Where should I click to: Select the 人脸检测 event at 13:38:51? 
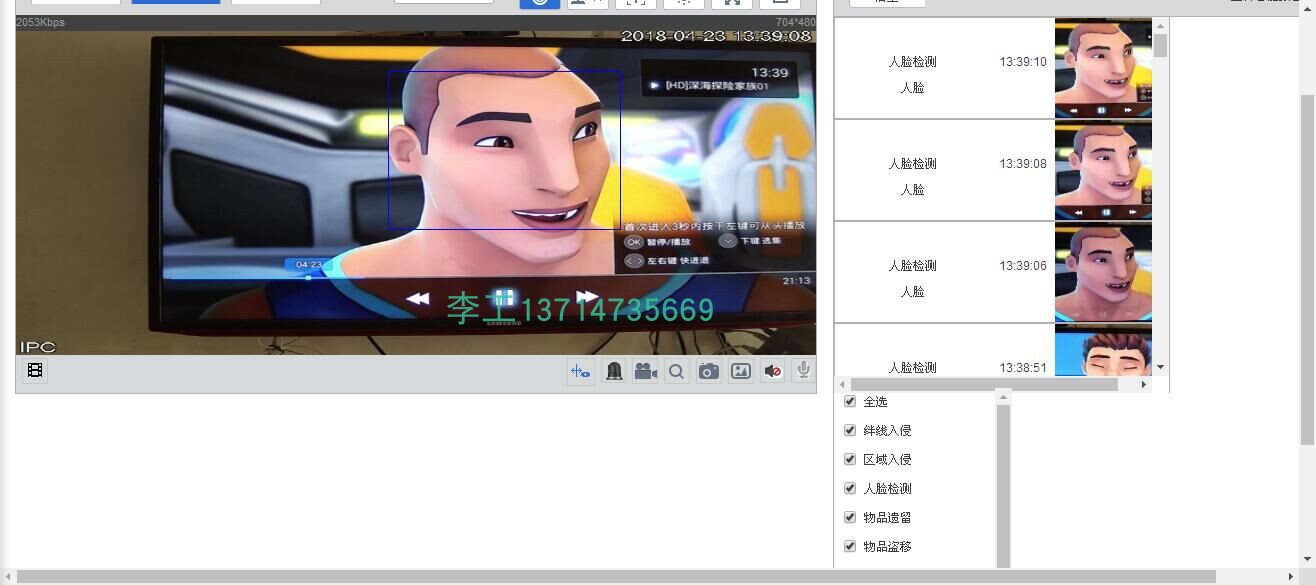(x=912, y=367)
